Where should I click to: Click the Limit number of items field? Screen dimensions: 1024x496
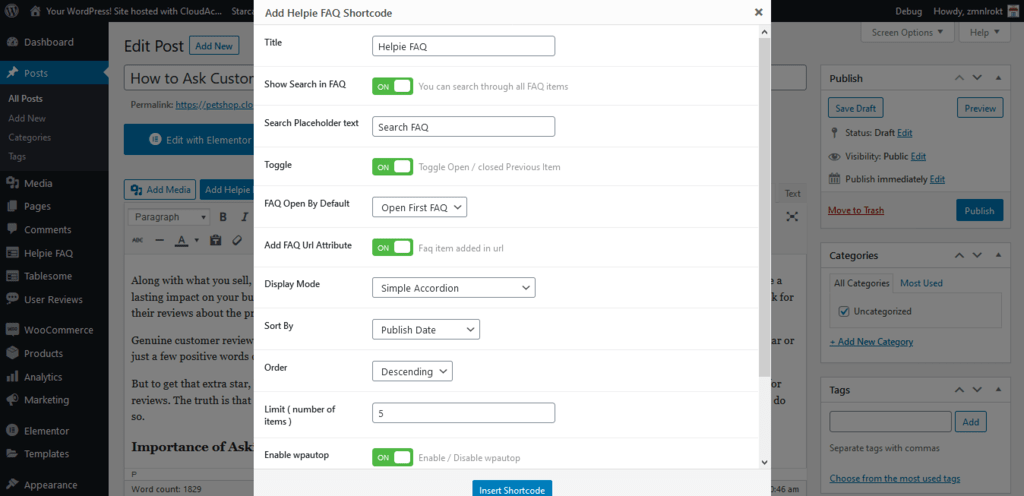[463, 413]
